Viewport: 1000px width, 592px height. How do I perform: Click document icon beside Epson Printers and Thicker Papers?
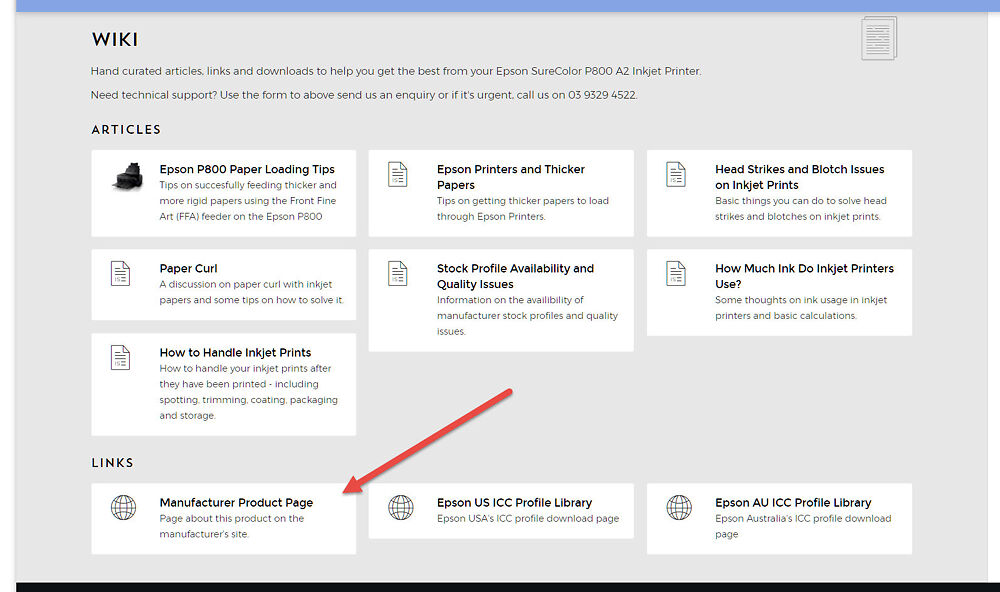(398, 174)
